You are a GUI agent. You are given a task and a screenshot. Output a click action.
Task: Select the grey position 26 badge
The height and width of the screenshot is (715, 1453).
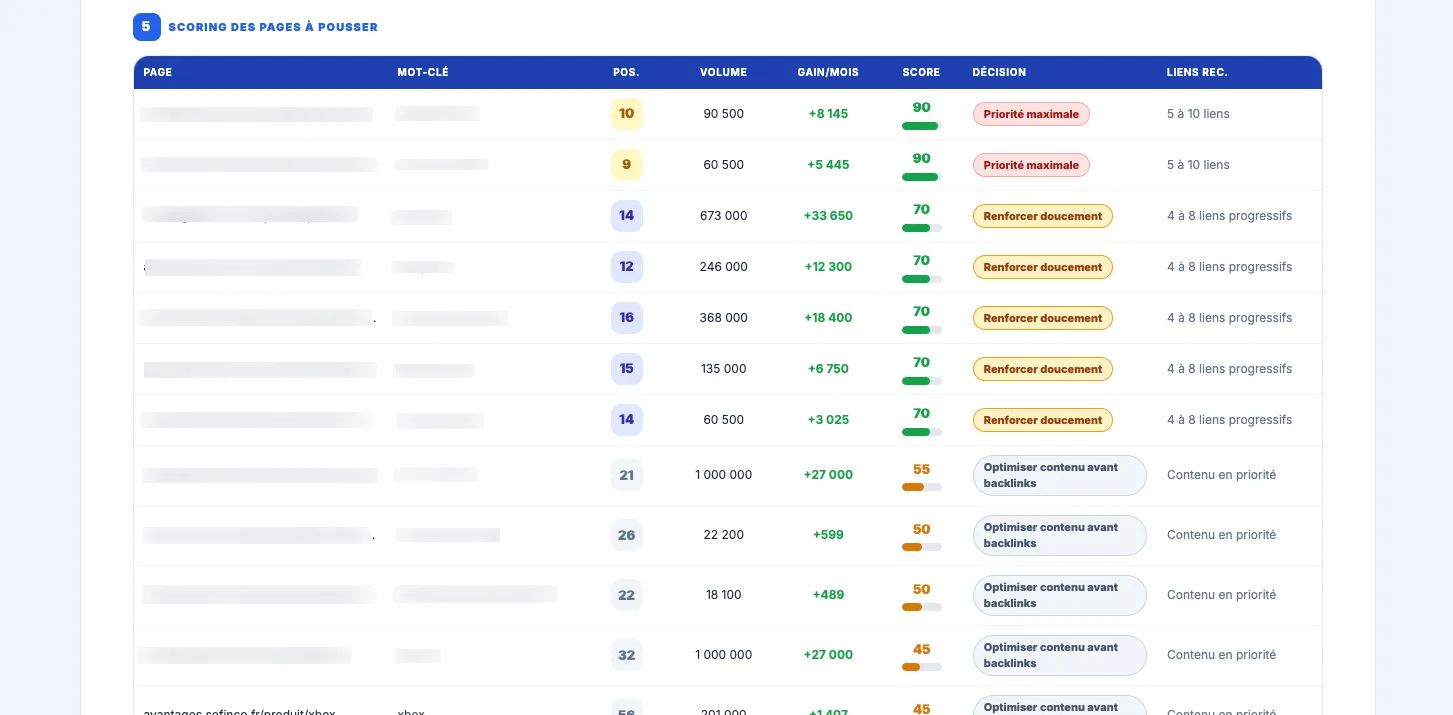click(627, 535)
